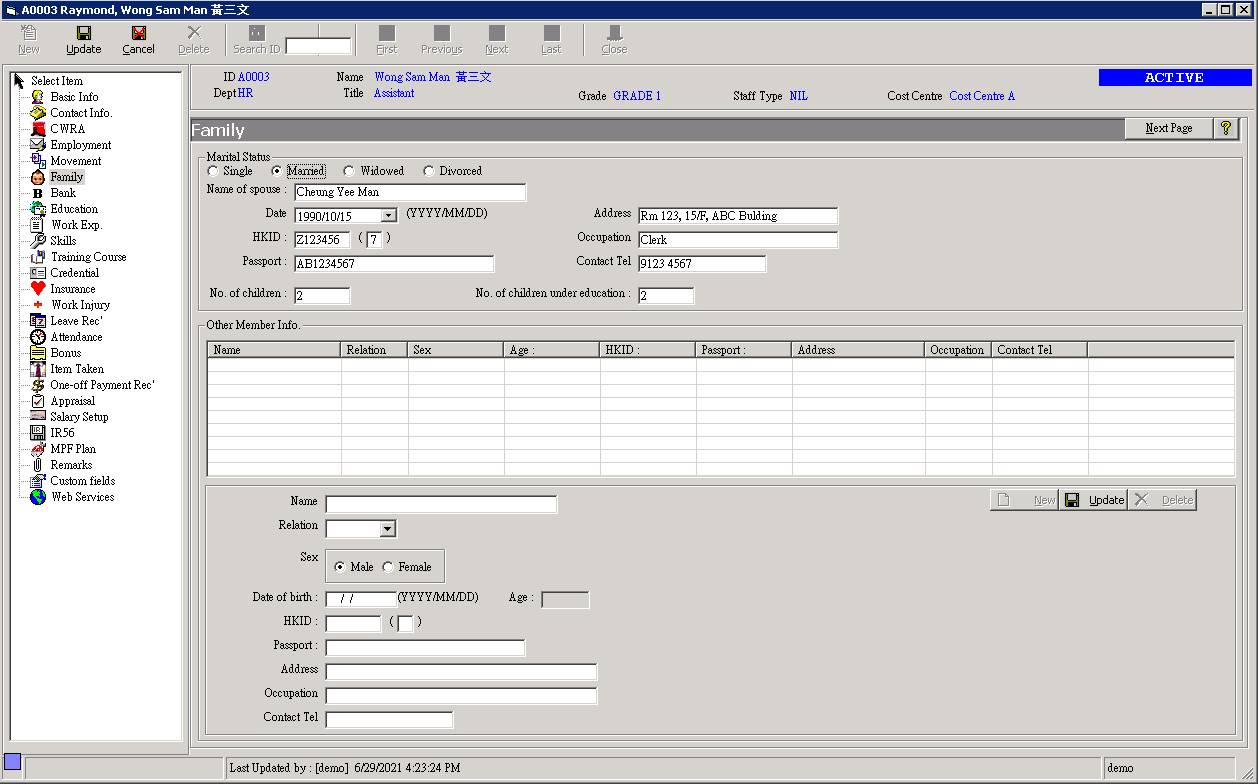Viewport: 1258px width, 784px height.
Task: Select the Married radio button
Action: coord(277,171)
